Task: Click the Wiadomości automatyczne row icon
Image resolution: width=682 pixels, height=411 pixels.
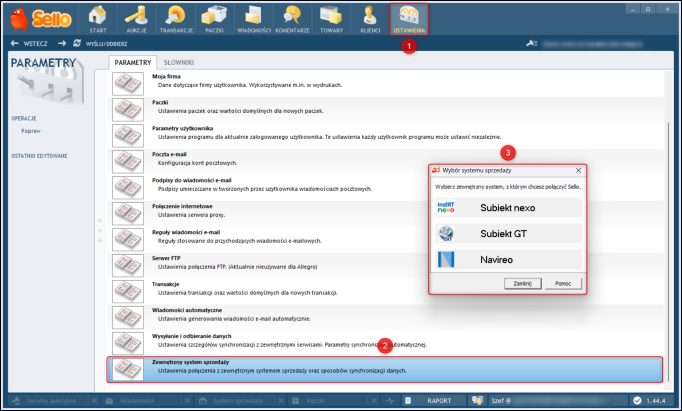Action: [127, 317]
